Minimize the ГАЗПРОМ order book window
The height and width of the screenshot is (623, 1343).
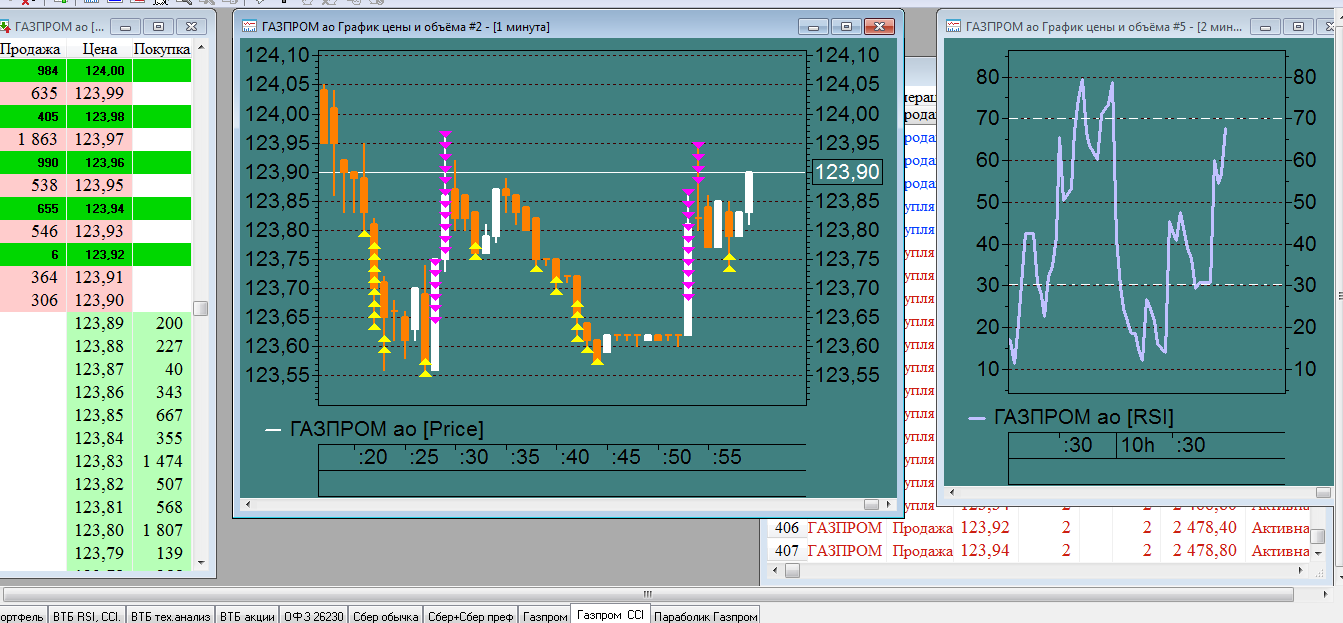(x=126, y=27)
